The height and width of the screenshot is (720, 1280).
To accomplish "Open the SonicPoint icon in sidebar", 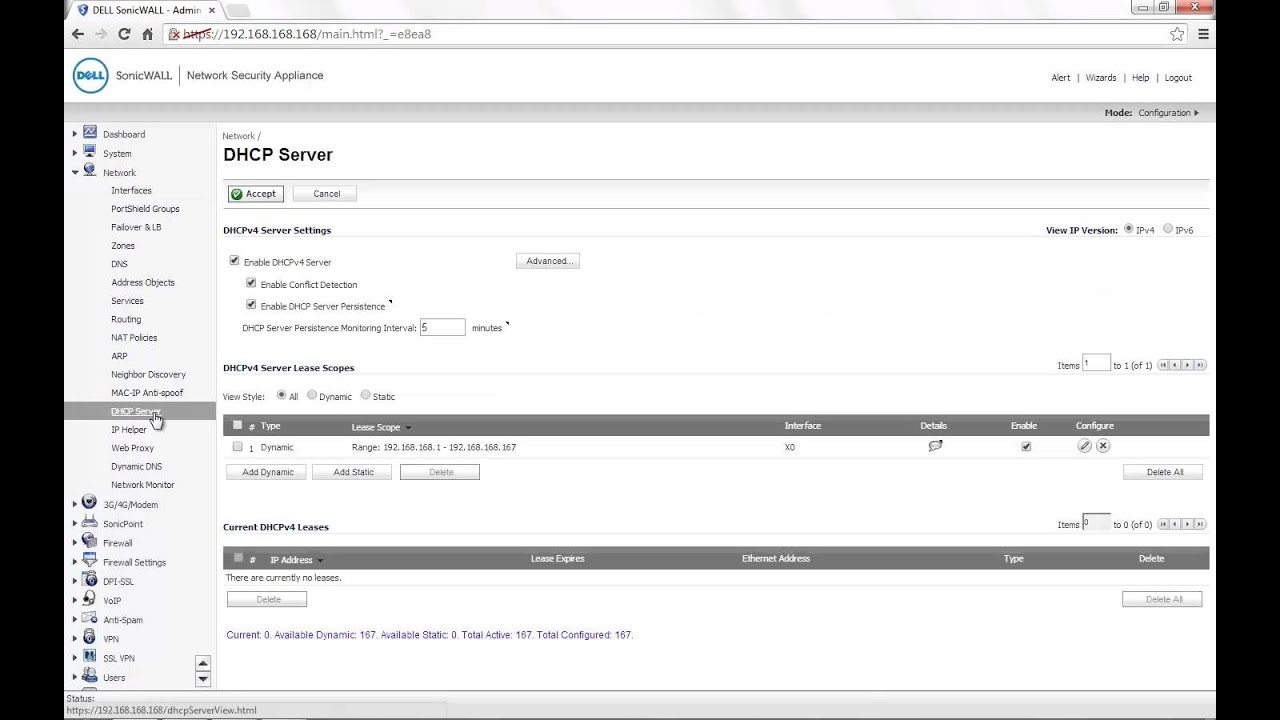I will pos(90,523).
